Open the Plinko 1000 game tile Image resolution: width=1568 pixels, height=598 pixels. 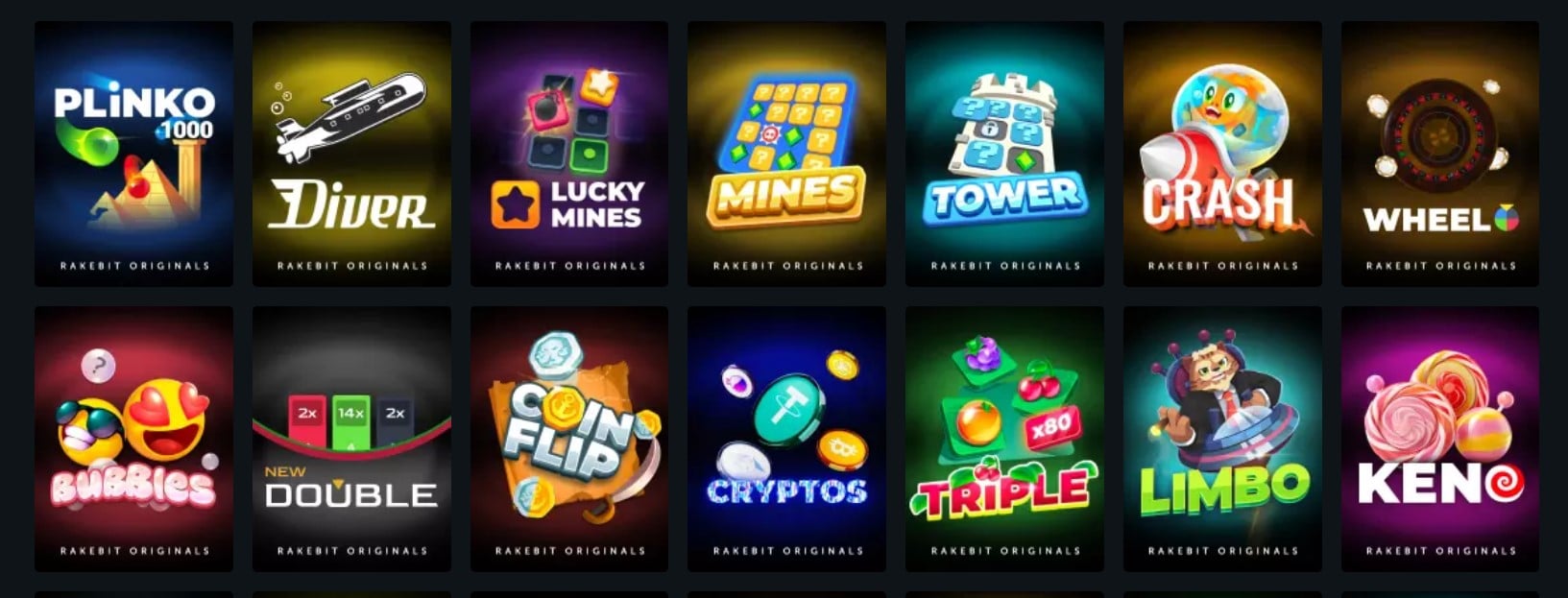[x=133, y=154]
